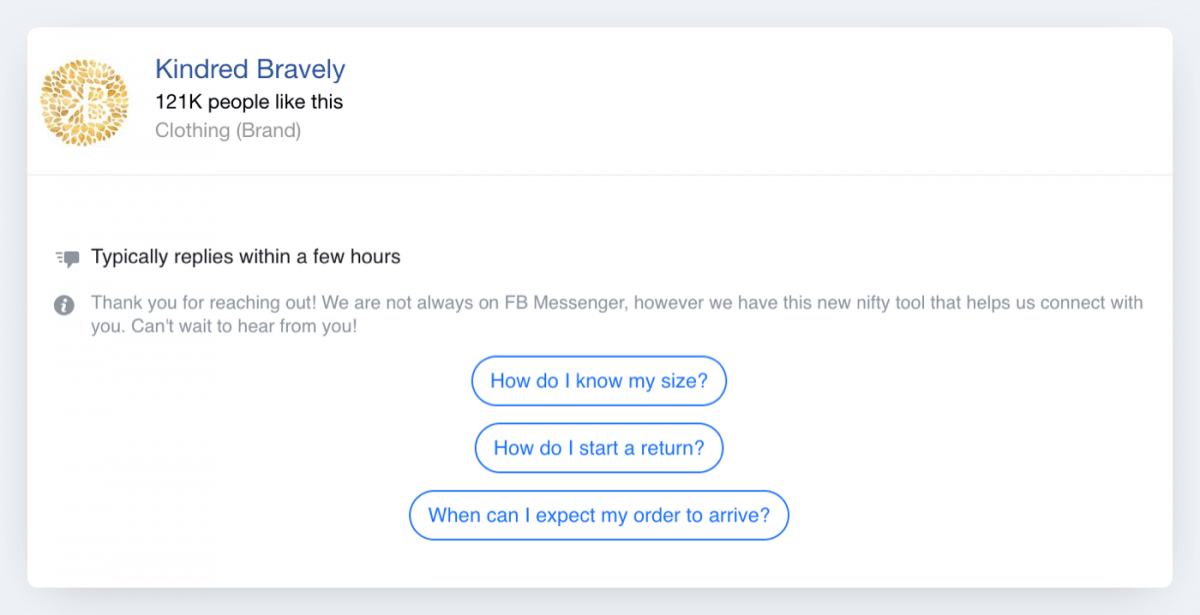Viewport: 1200px width, 615px height.
Task: Select the "How do I start a return?" reply
Action: click(x=599, y=448)
